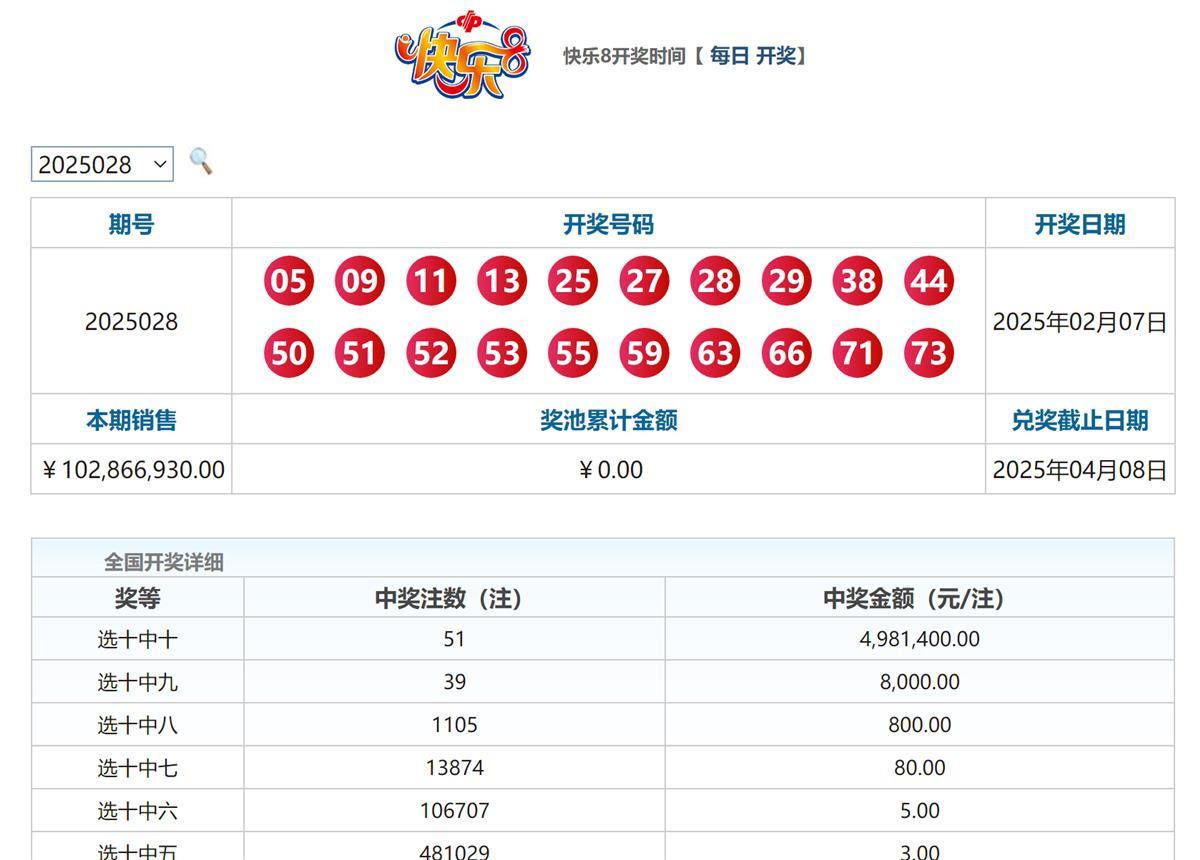The image size is (1200, 860).
Task: Click the 4,981,400.00 prize amount cell
Action: tap(919, 639)
